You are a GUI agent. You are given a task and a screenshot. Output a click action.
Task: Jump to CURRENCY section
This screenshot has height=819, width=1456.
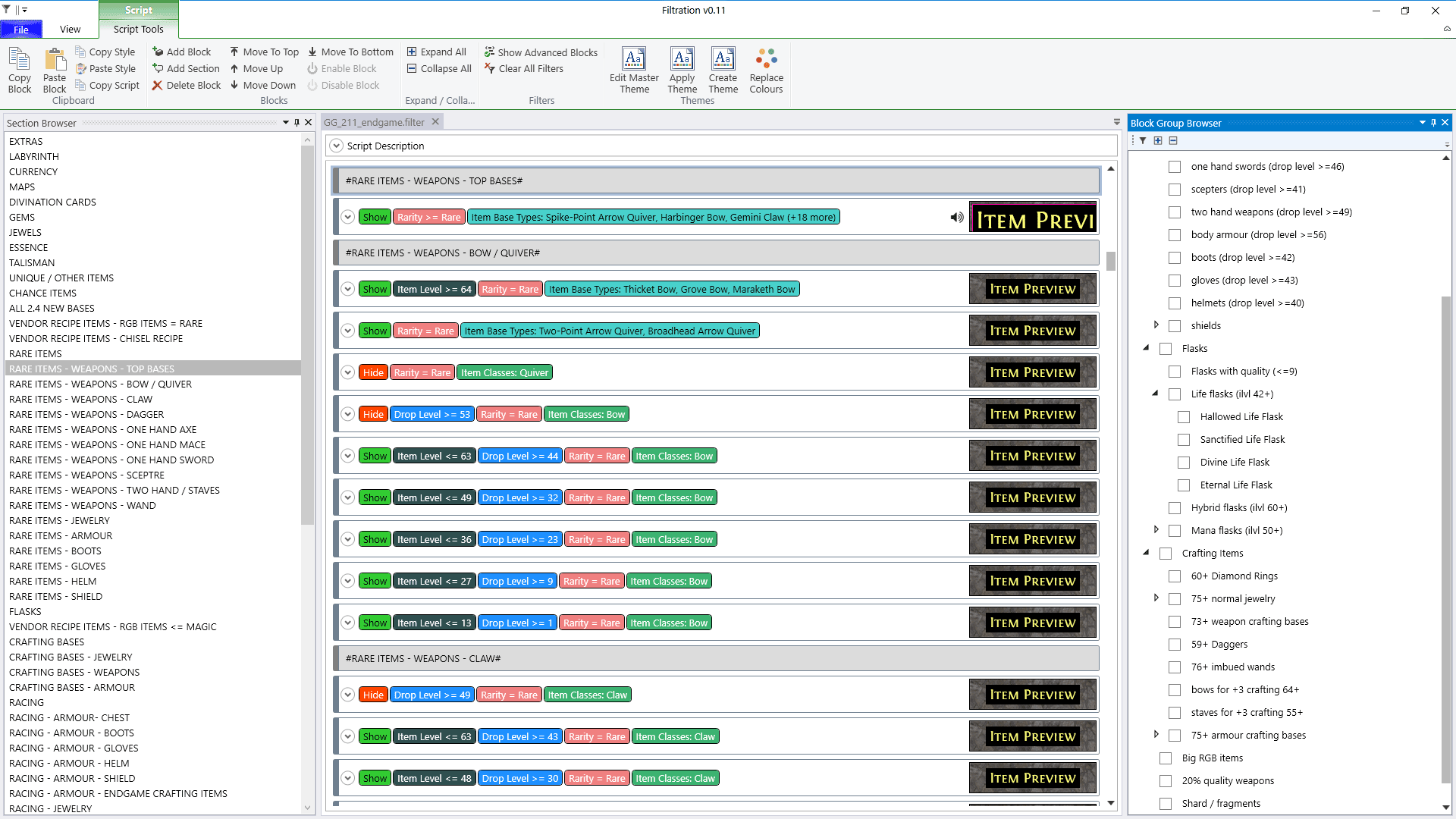[x=33, y=171]
